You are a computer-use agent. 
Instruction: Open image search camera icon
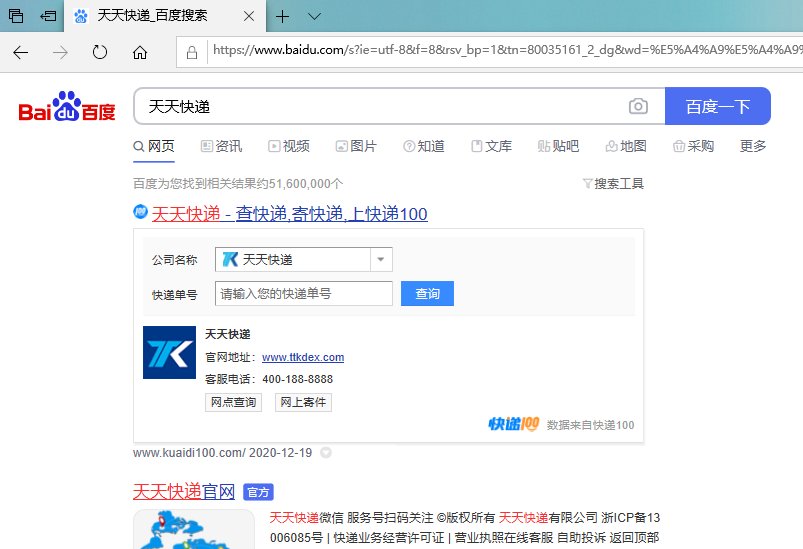click(x=638, y=106)
